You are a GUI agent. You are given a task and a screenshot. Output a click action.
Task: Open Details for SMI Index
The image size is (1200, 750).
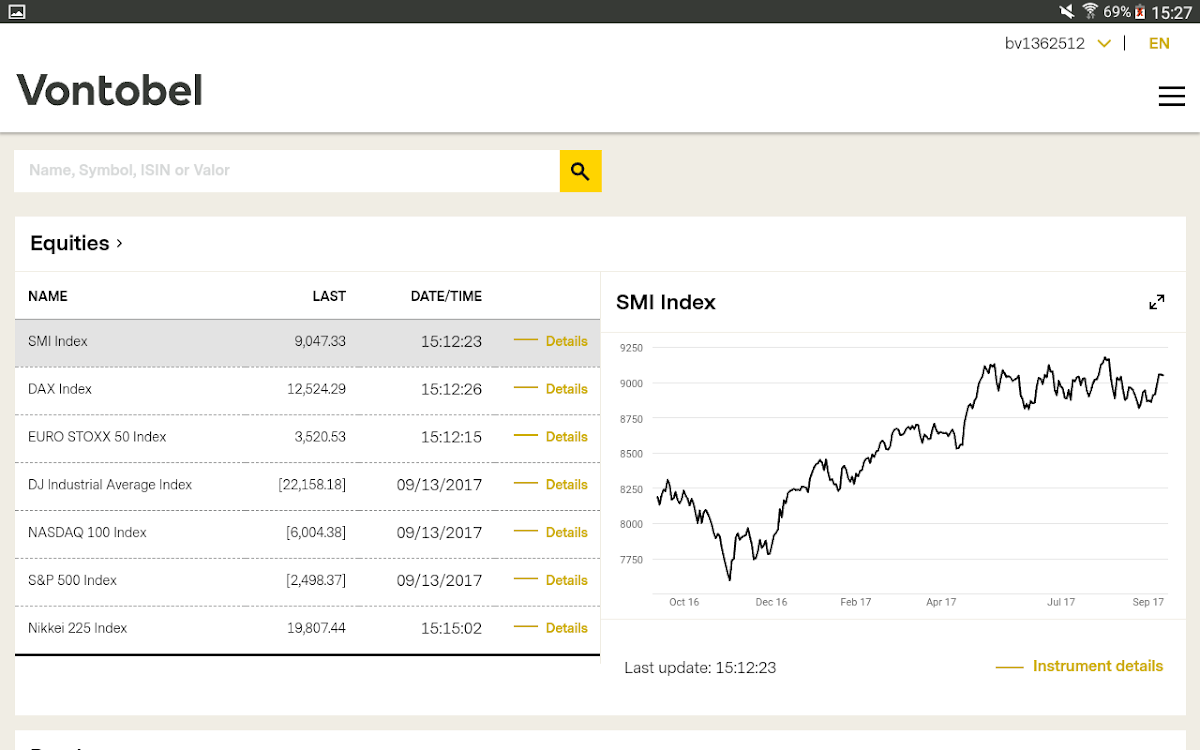(551, 341)
